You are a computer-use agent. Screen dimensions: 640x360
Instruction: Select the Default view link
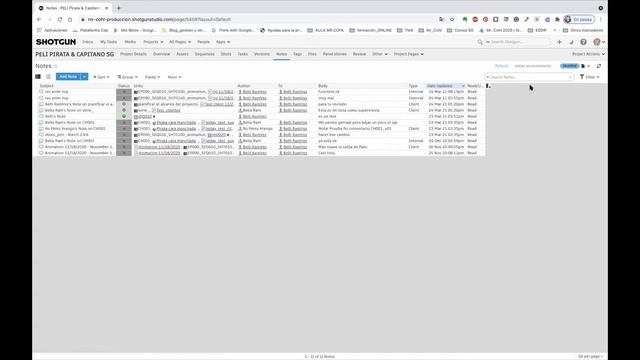click(x=501, y=66)
